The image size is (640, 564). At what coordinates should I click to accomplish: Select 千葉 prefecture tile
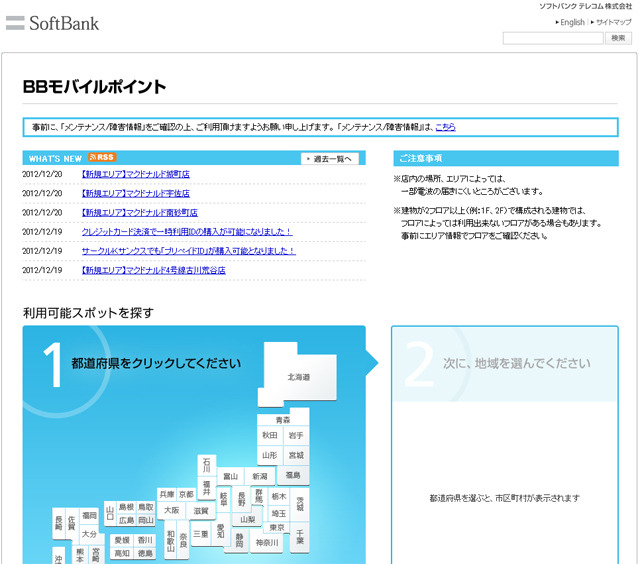coord(300,537)
